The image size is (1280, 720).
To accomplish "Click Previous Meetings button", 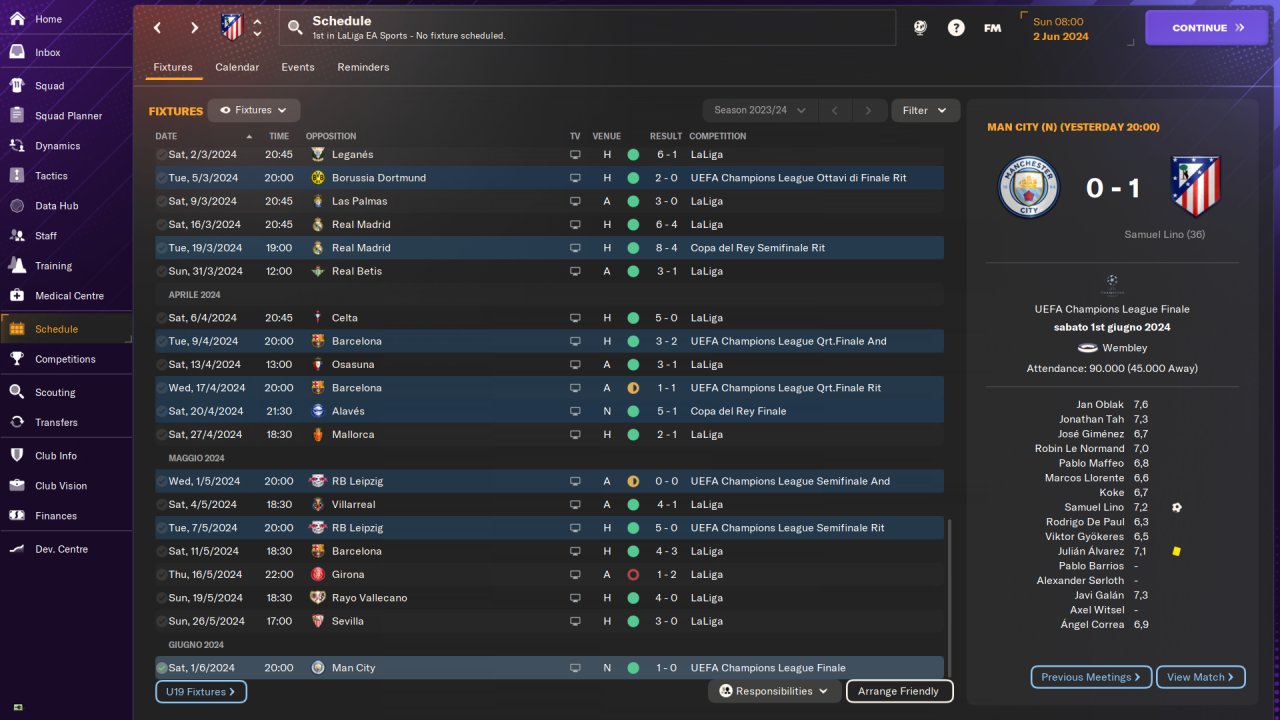I will (x=1091, y=677).
